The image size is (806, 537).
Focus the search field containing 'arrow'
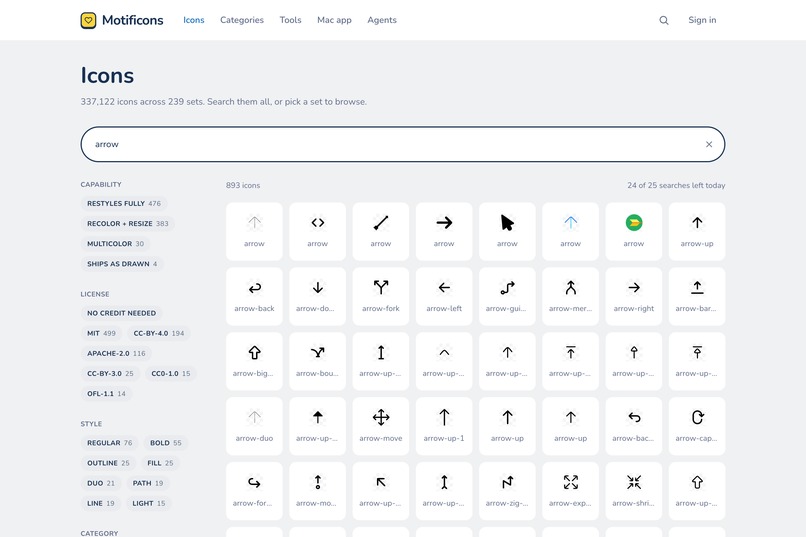click(x=402, y=144)
